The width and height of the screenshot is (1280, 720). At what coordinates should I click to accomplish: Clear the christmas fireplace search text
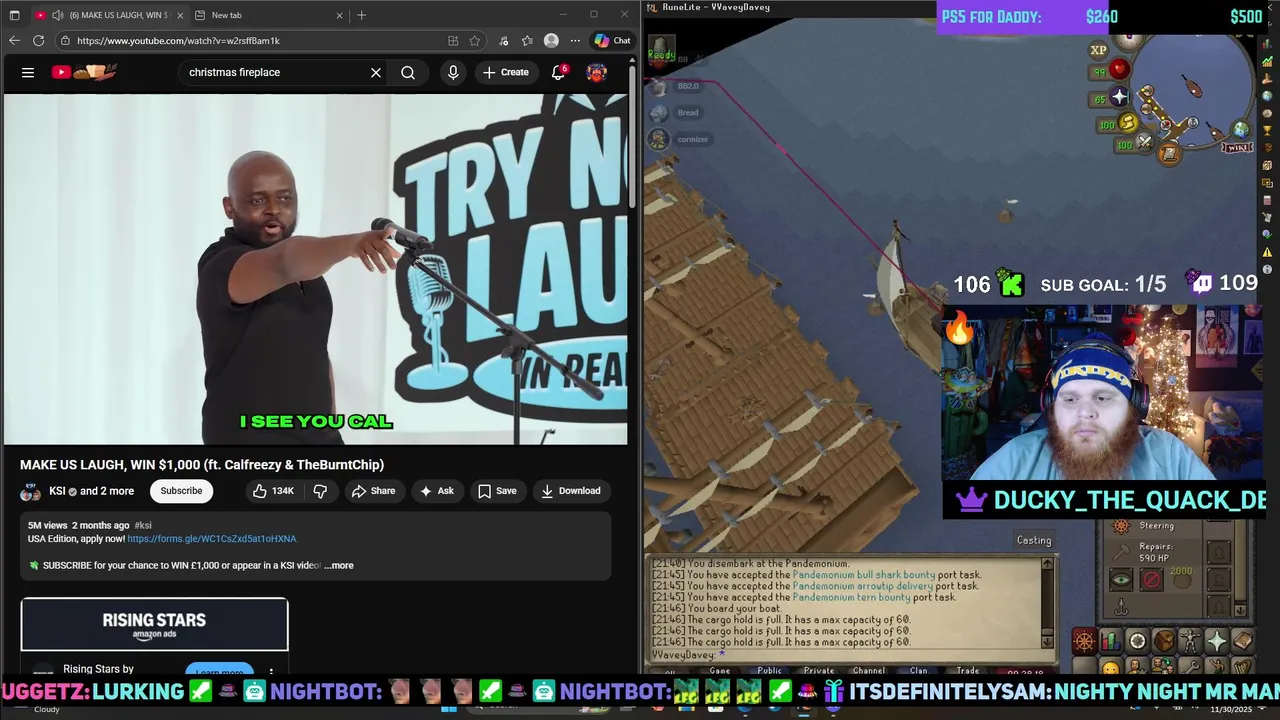click(376, 72)
